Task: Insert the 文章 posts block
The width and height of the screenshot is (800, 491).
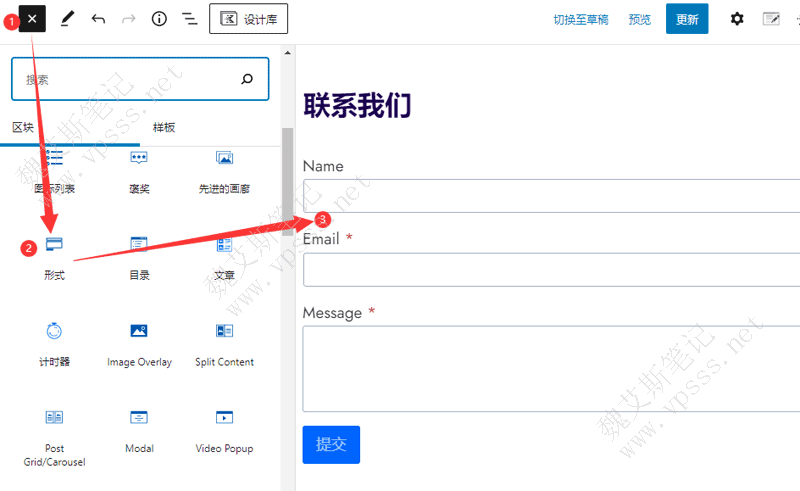Action: (224, 258)
